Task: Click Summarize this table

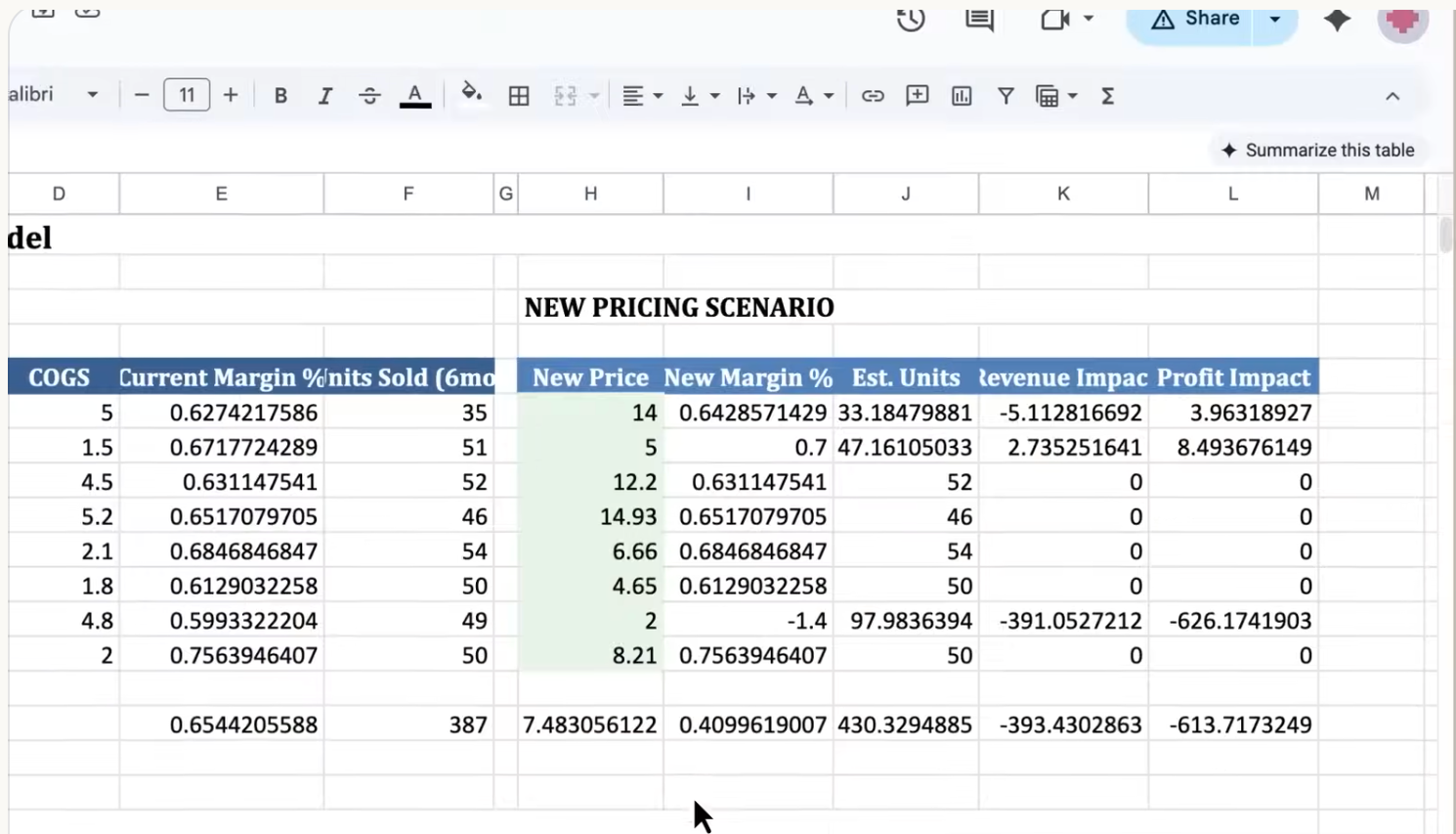Action: [x=1317, y=151]
